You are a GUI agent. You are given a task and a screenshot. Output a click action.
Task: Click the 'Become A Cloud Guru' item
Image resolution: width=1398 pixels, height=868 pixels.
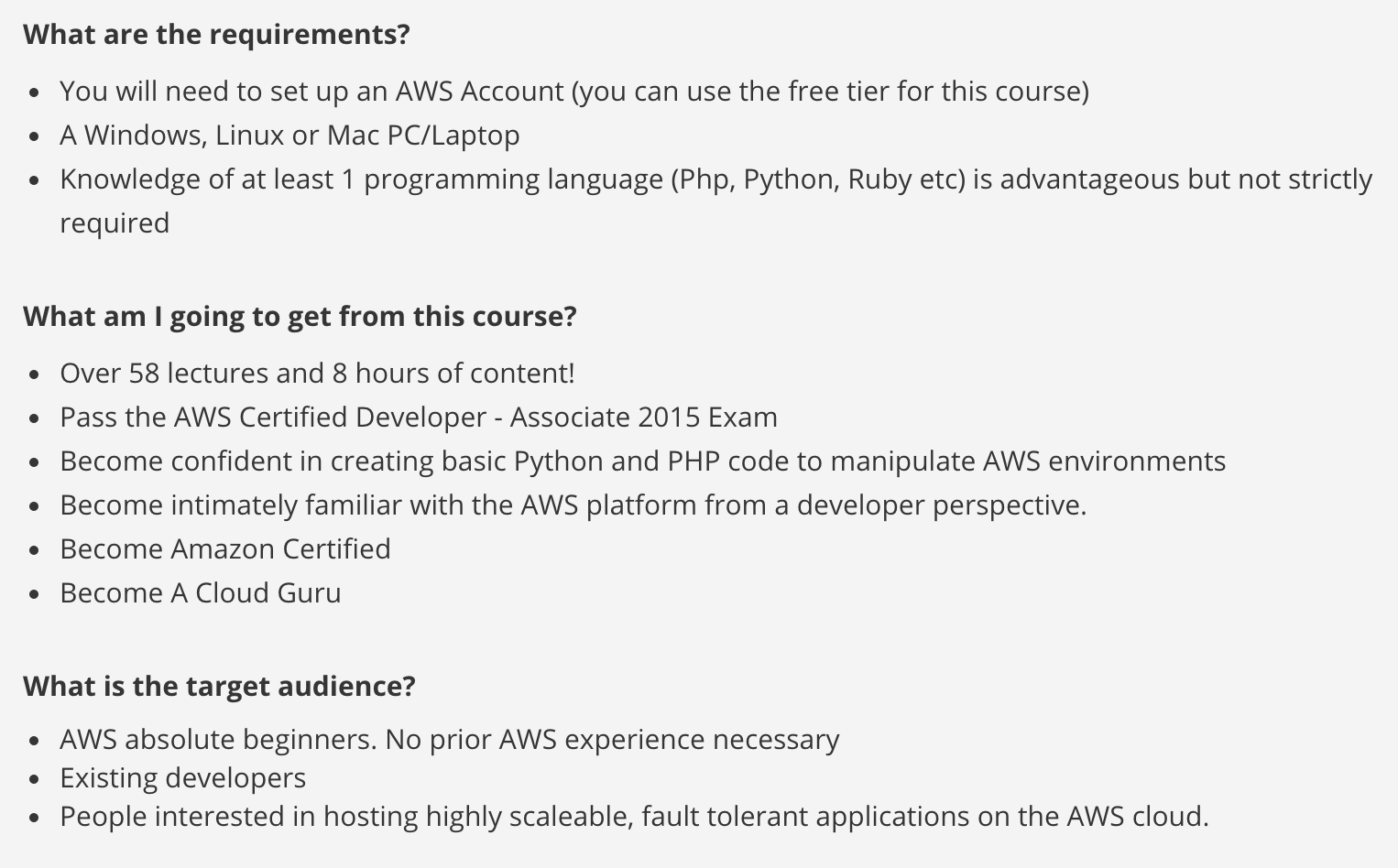(x=201, y=593)
